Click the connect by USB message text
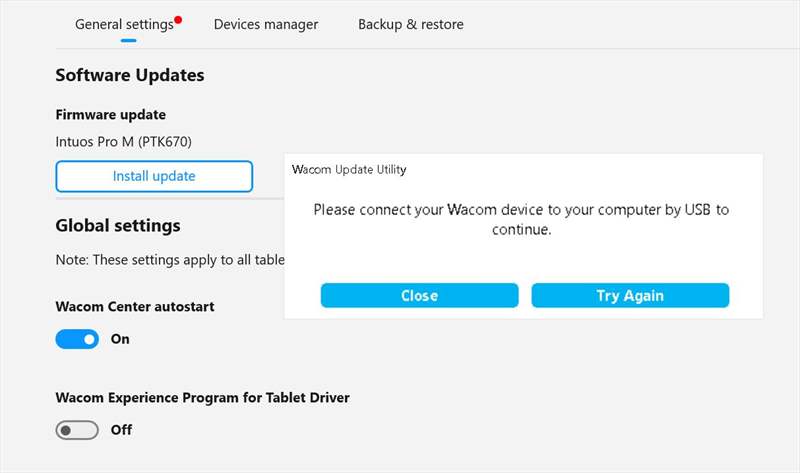 [x=521, y=219]
